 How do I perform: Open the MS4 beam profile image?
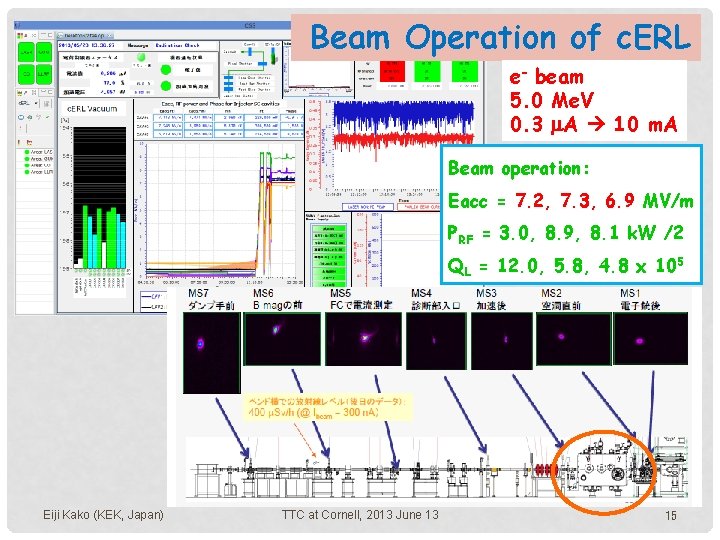pos(436,341)
